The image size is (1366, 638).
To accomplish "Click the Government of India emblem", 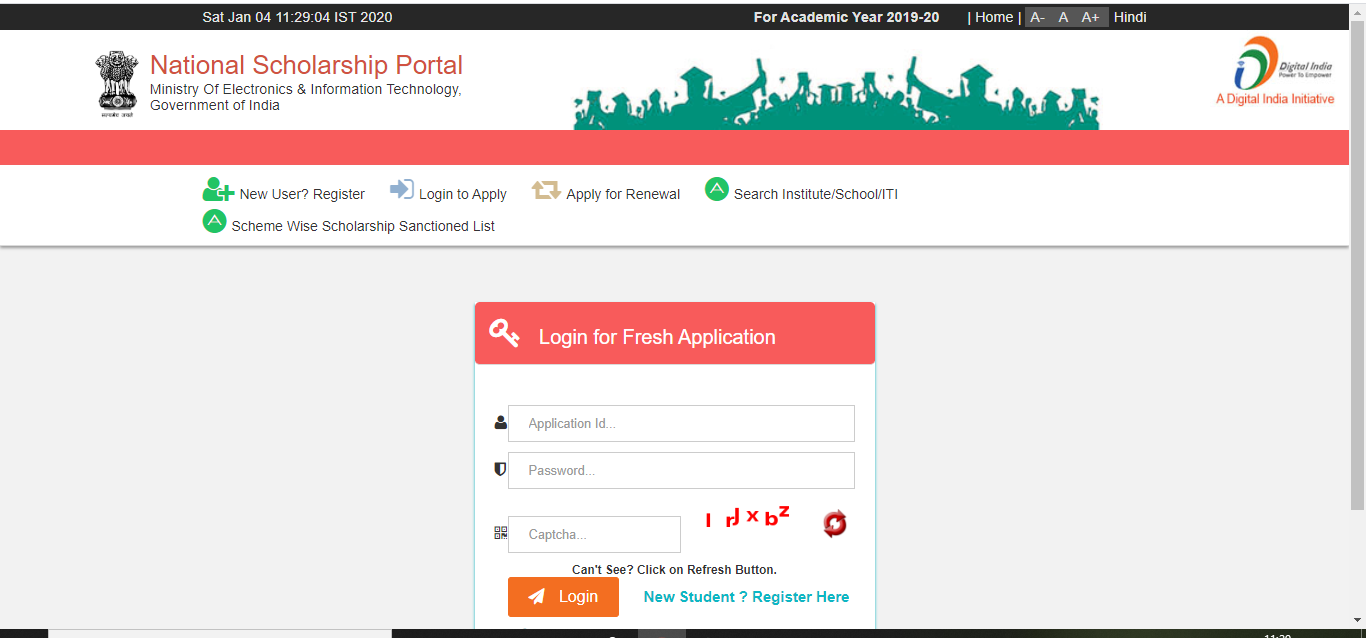I will pos(117,84).
